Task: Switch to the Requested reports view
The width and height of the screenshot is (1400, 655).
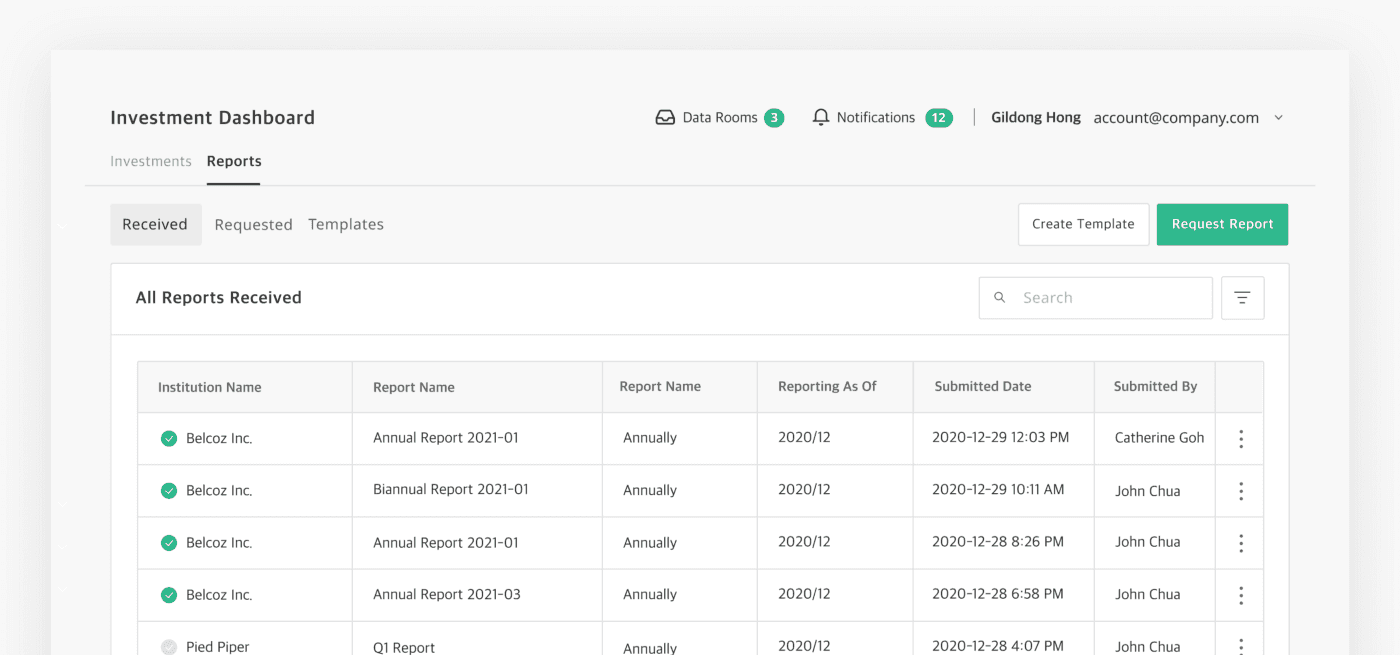Action: [253, 224]
